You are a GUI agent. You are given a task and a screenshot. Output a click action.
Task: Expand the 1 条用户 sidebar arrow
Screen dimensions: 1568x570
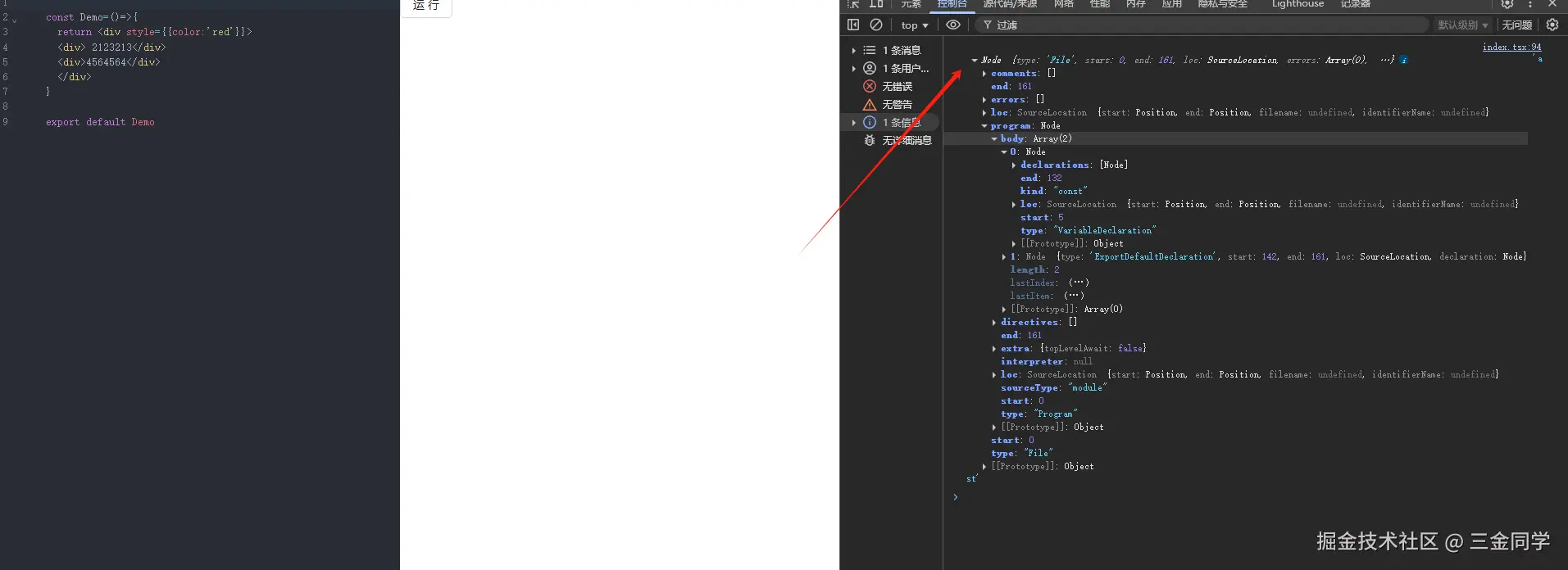(853, 68)
